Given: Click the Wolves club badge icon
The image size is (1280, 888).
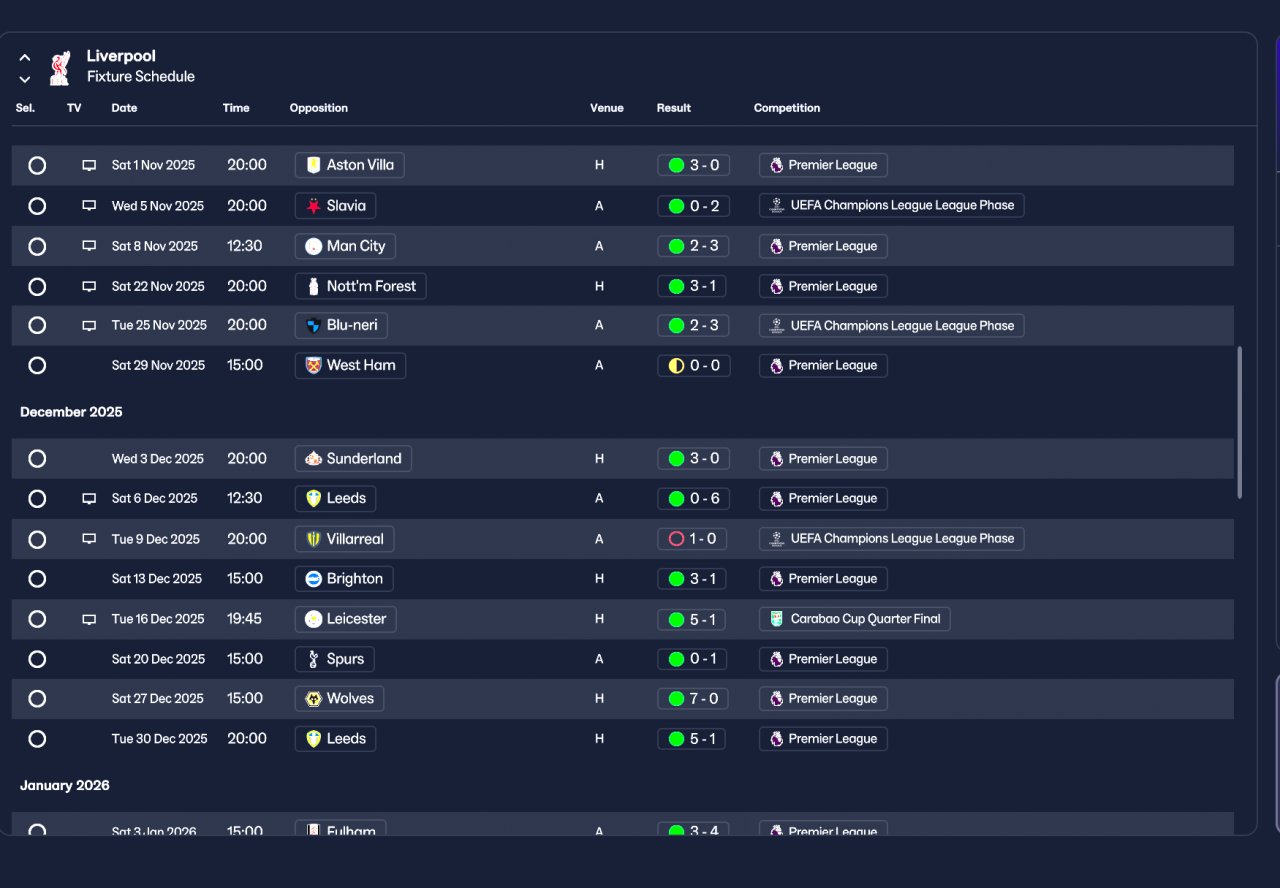Looking at the screenshot, I should point(314,699).
